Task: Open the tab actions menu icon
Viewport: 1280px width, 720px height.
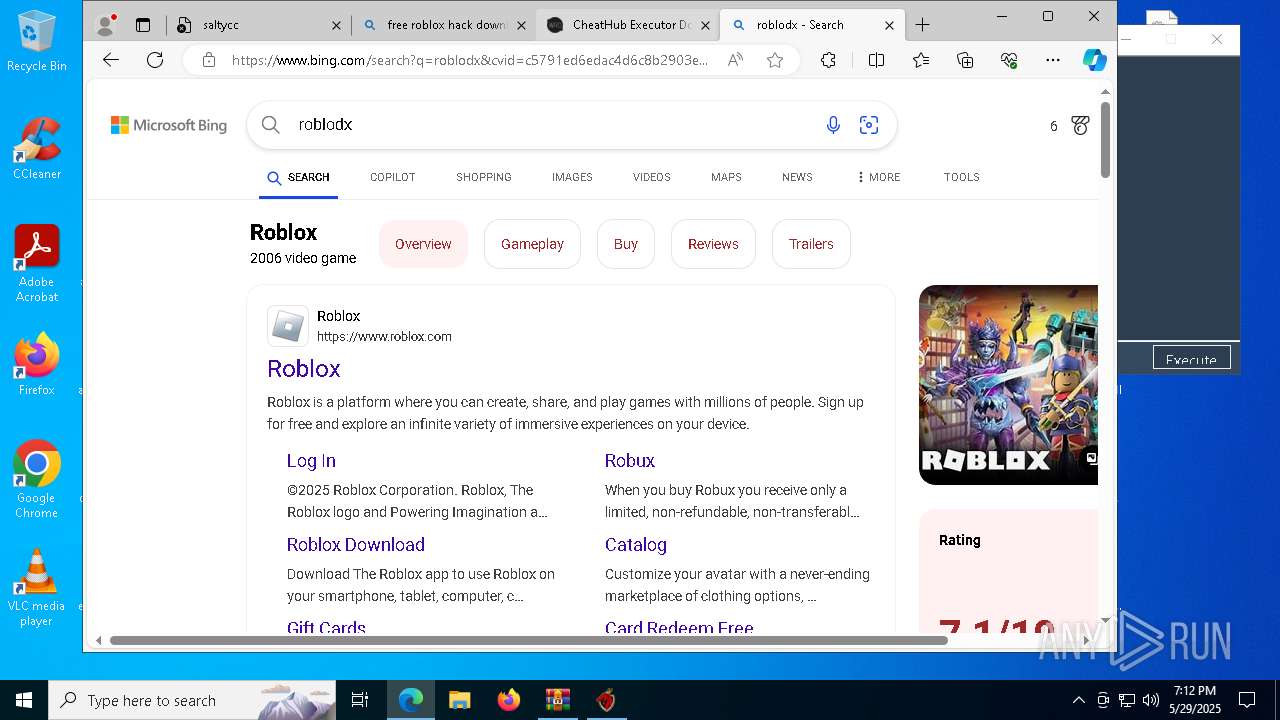Action: (x=143, y=25)
